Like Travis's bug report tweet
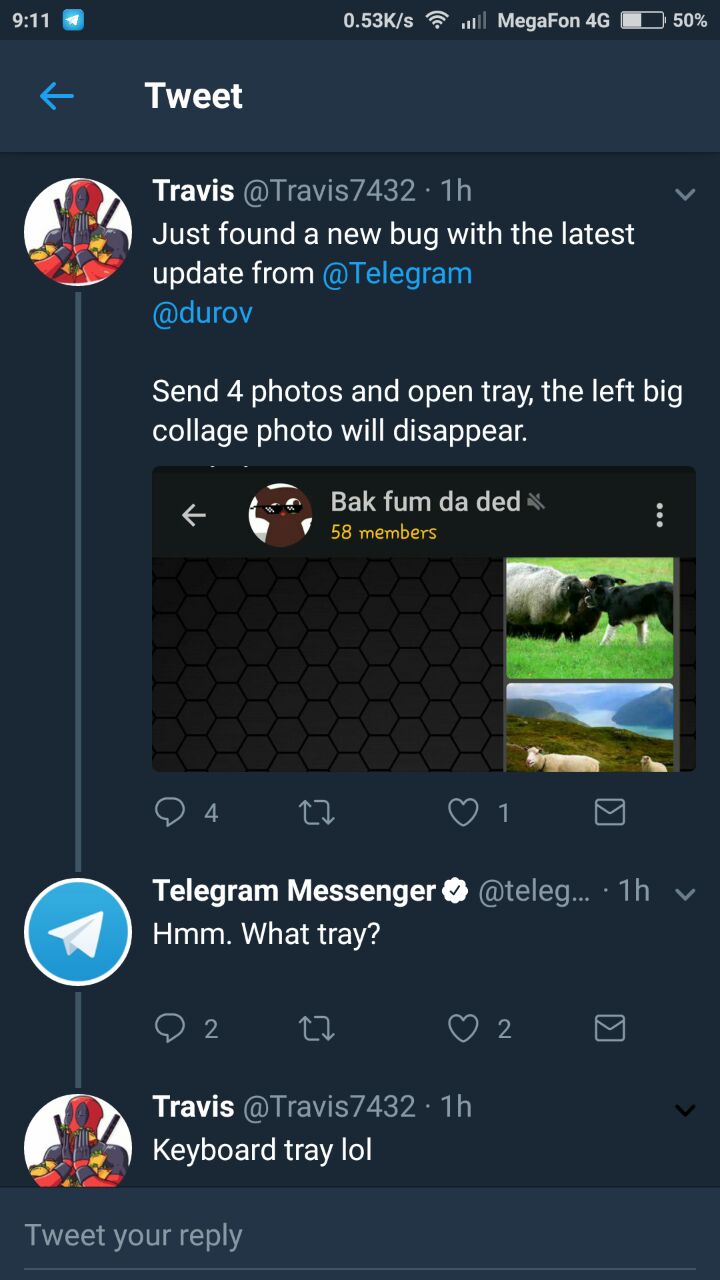720x1280 pixels. (x=463, y=812)
